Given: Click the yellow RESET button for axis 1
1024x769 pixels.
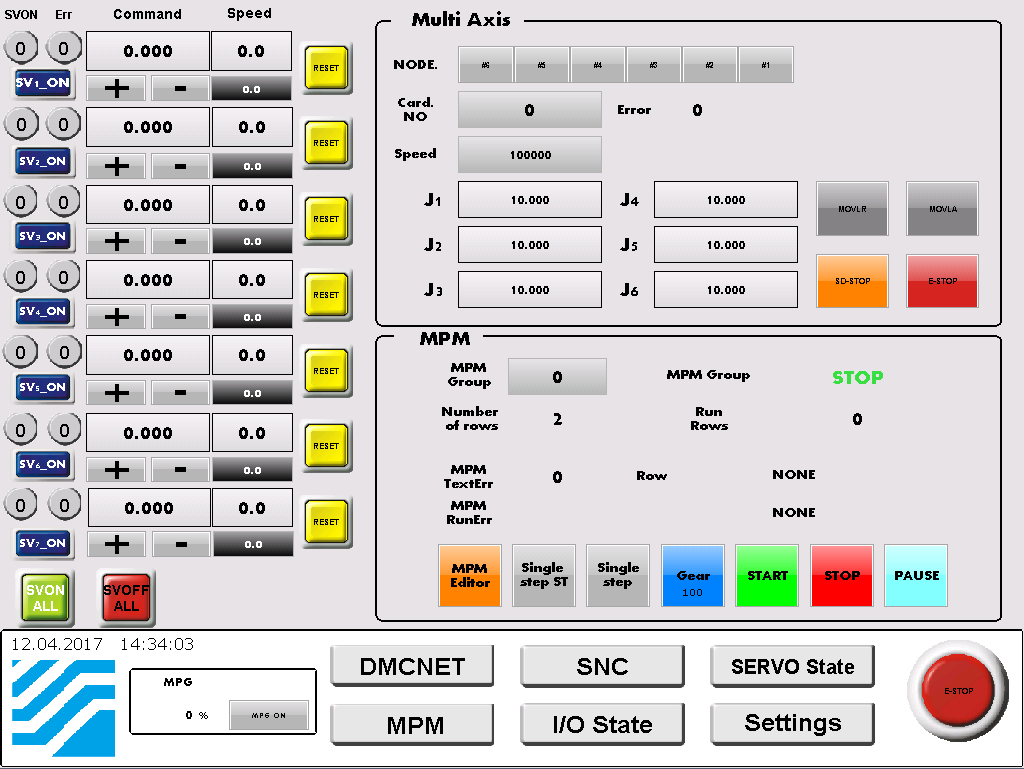Looking at the screenshot, I should click(326, 68).
